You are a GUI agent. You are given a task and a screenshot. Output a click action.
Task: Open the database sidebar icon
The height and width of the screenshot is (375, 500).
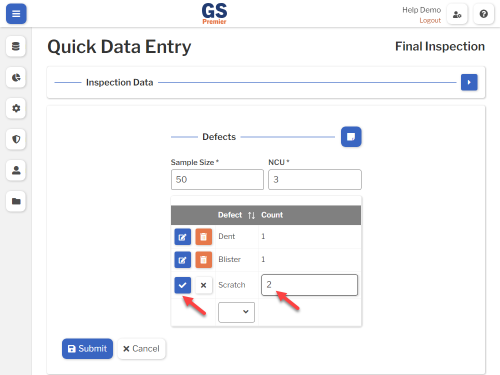16,46
